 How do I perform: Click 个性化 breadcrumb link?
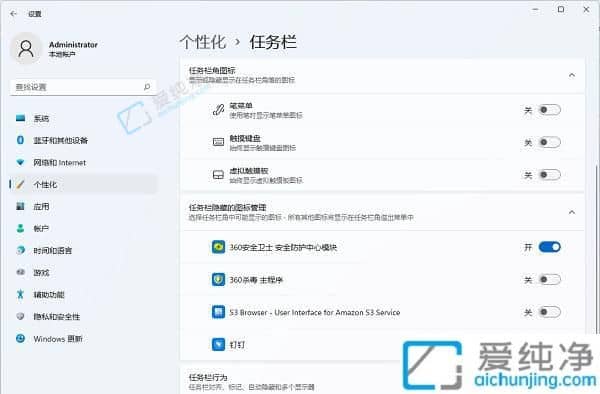pyautogui.click(x=203, y=42)
